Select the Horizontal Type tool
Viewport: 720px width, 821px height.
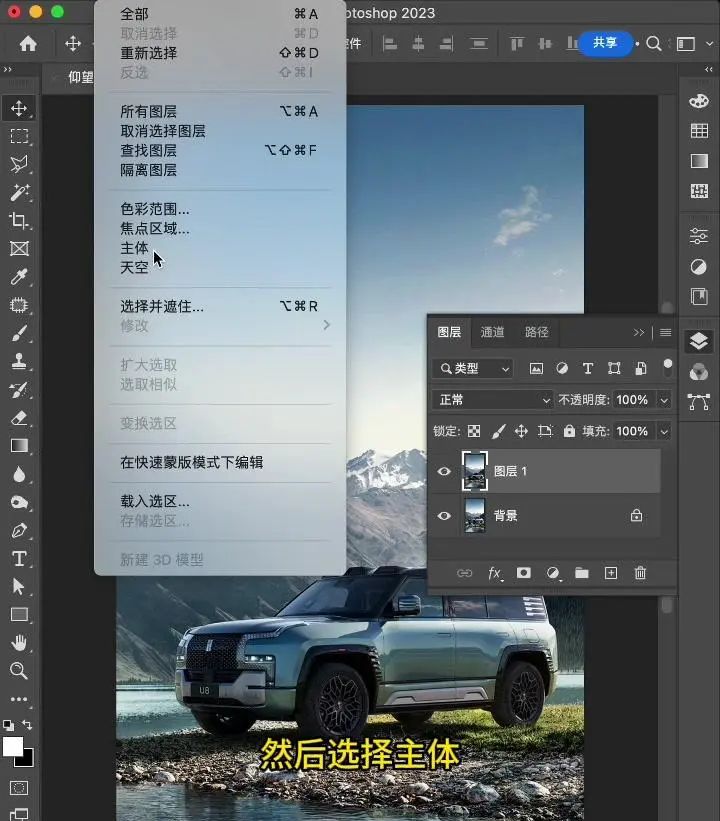(x=19, y=559)
